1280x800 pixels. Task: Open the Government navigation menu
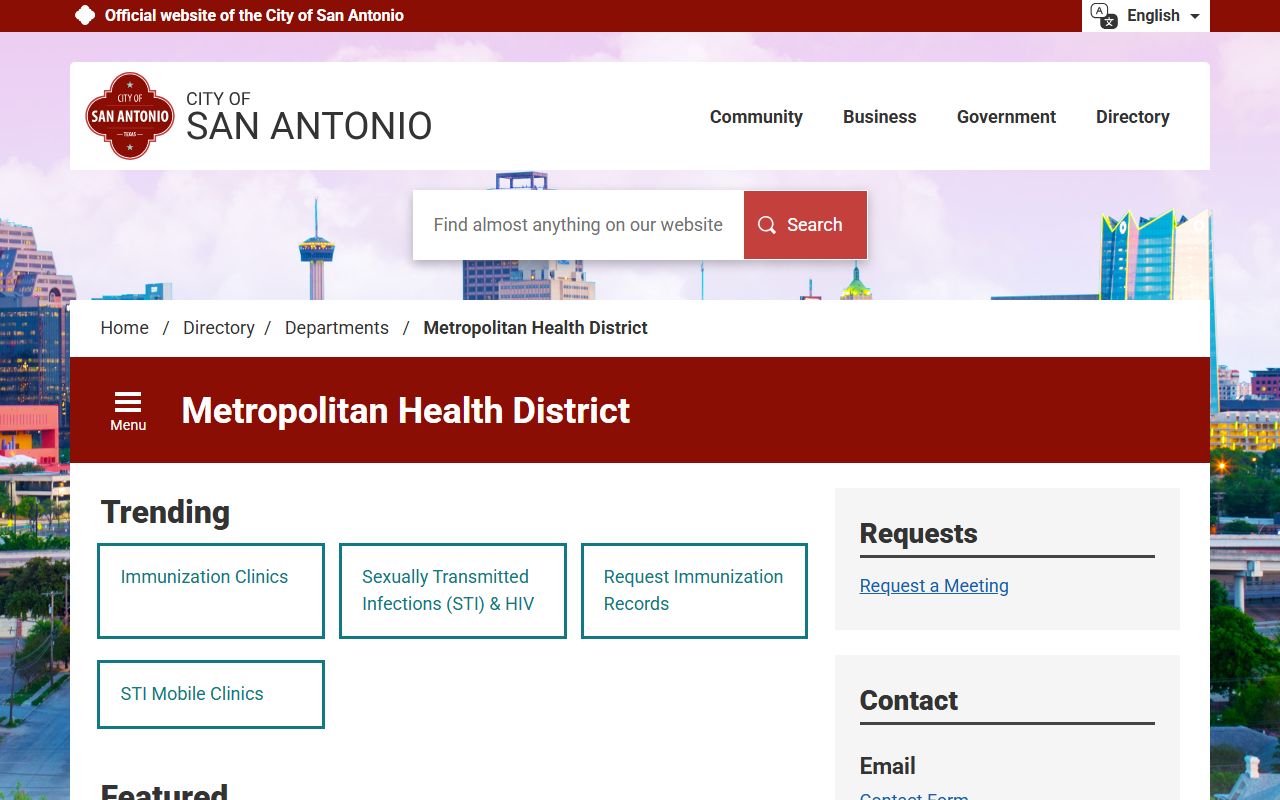[1006, 117]
